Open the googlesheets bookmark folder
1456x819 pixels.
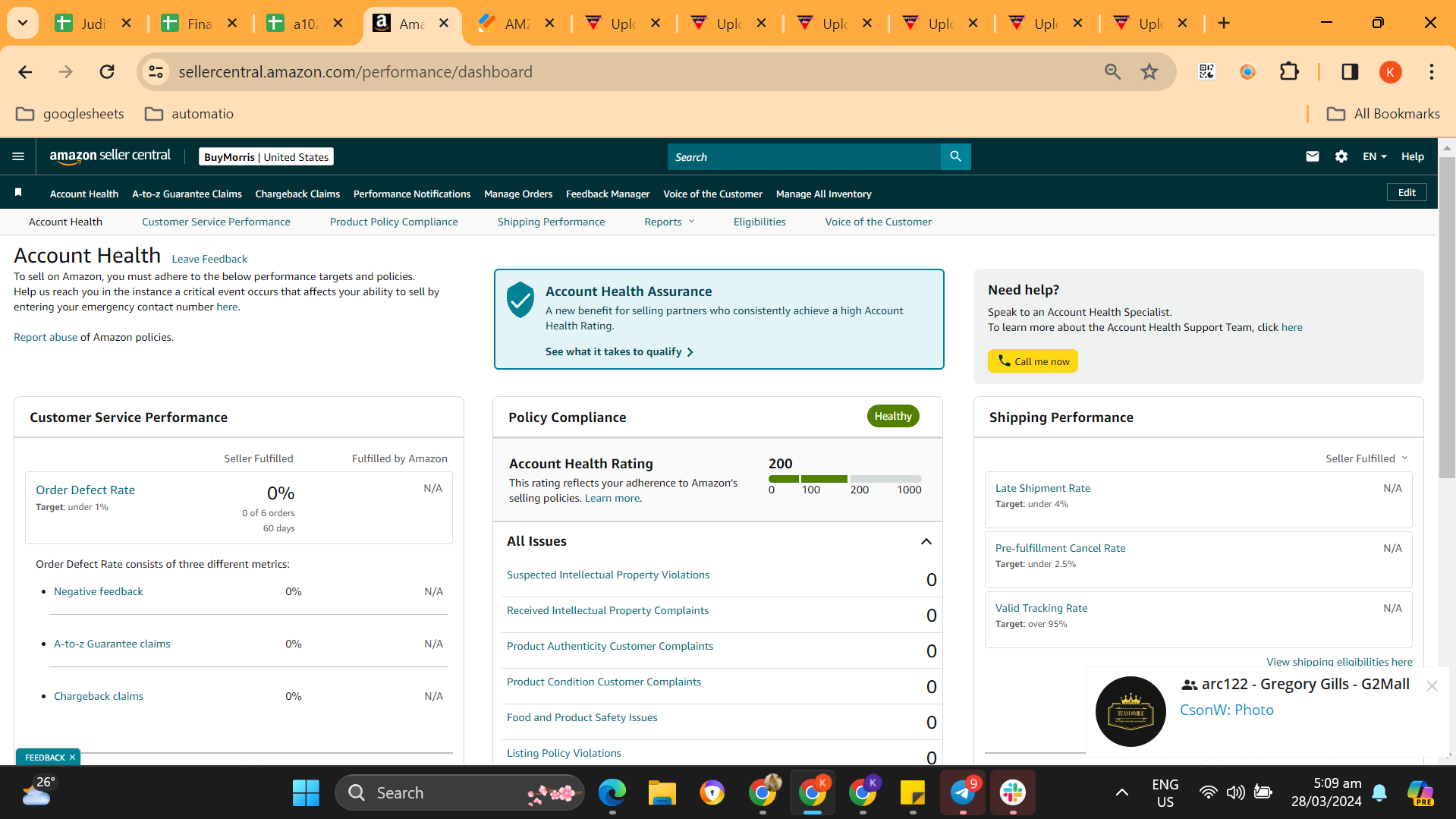coord(70,114)
